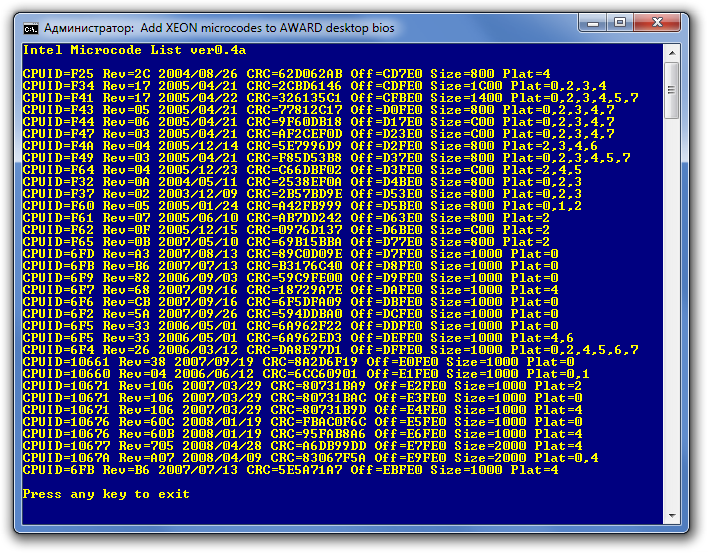The image size is (708, 553).
Task: Click the CPUID=F4A Rev=04 line
Action: pos(310,146)
